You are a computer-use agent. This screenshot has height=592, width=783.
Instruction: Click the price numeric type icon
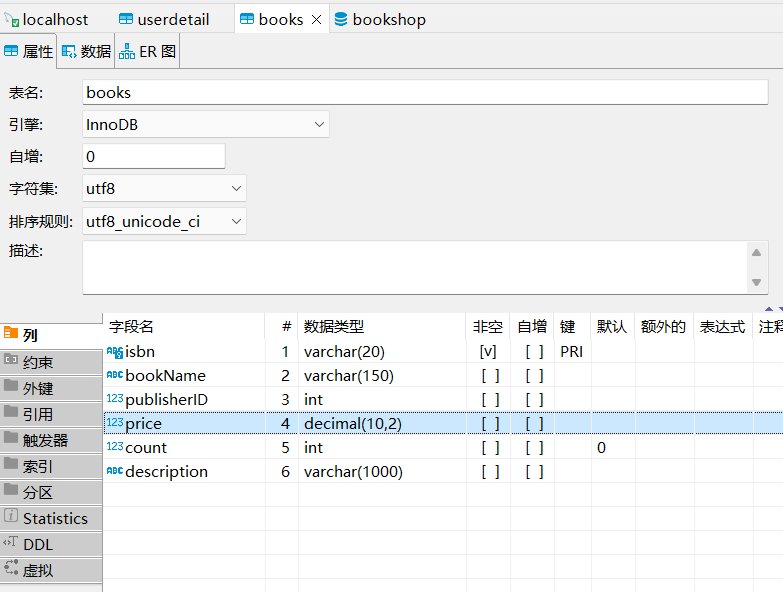[x=115, y=422]
